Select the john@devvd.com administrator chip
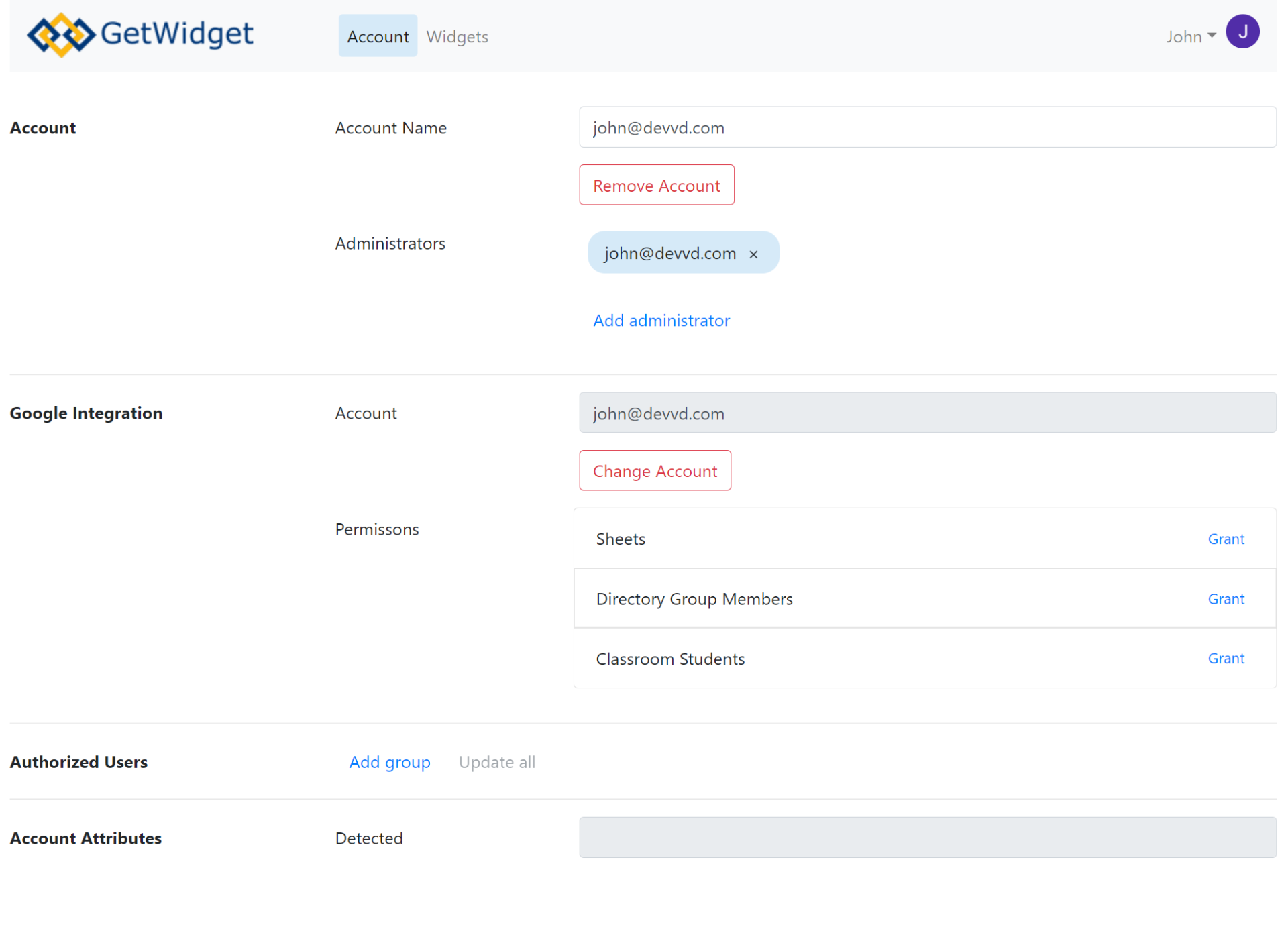1288x929 pixels. [x=669, y=254]
